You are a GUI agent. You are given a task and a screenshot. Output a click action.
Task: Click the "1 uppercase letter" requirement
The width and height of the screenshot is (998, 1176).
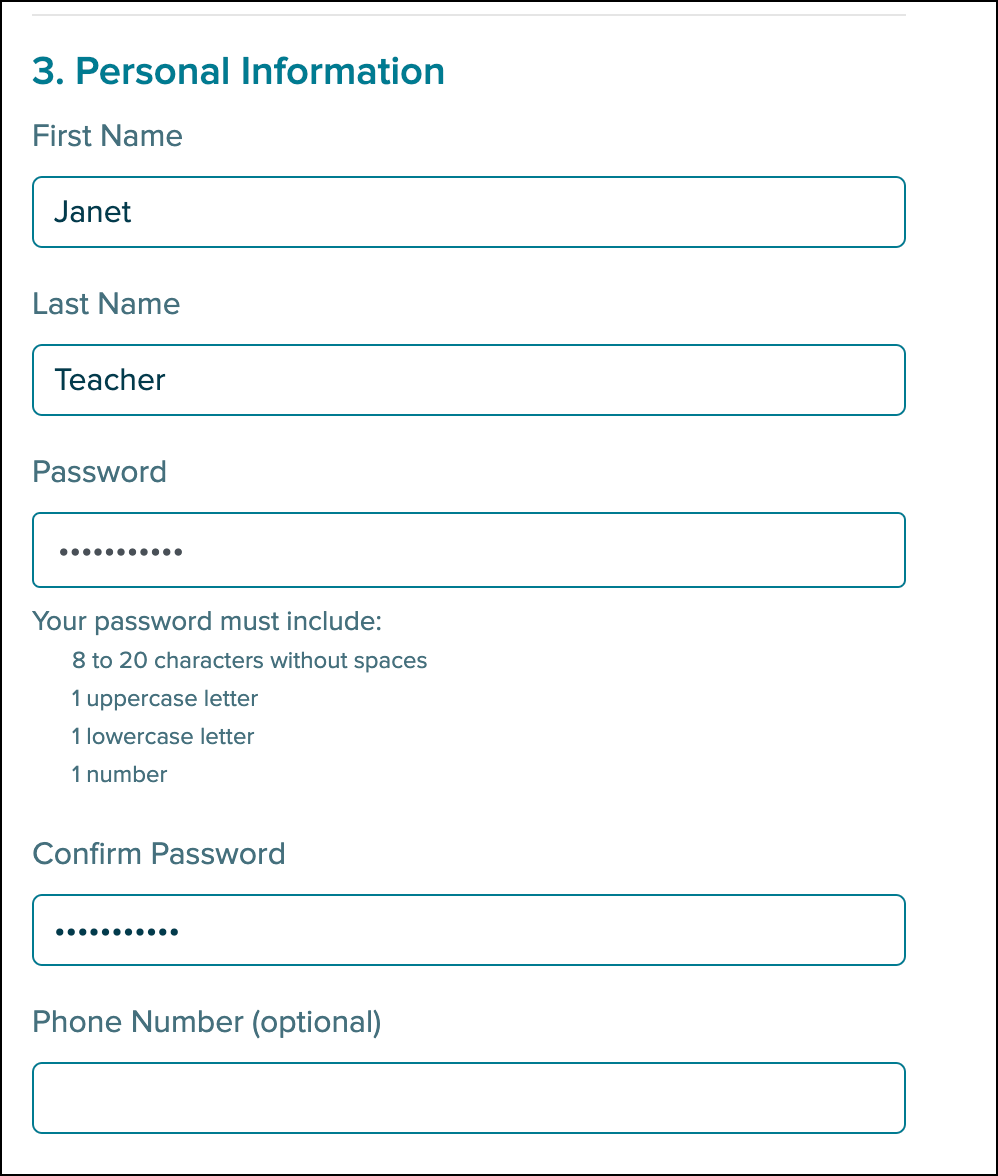pyautogui.click(x=165, y=699)
